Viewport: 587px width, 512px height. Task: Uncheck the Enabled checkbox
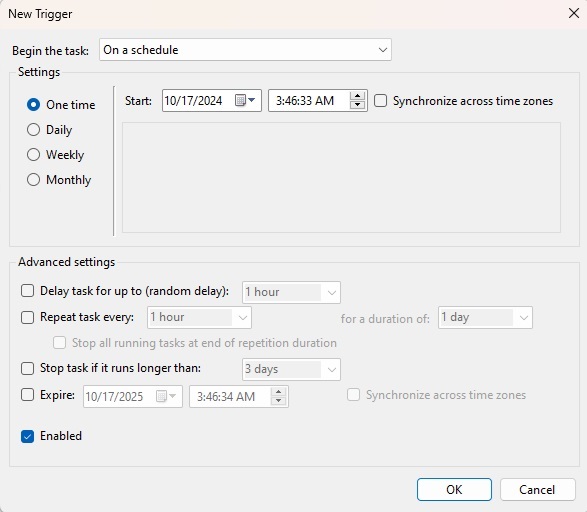(x=27, y=436)
